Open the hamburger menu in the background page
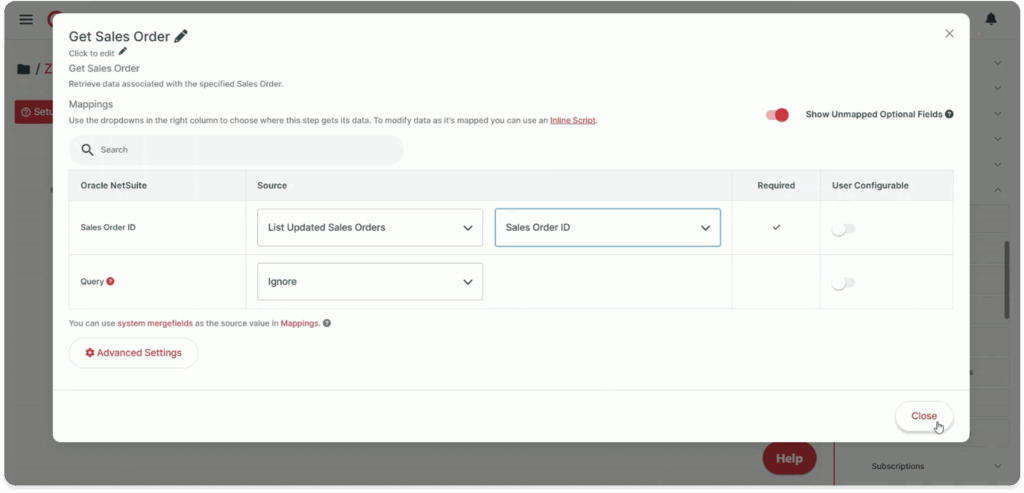 [x=26, y=19]
